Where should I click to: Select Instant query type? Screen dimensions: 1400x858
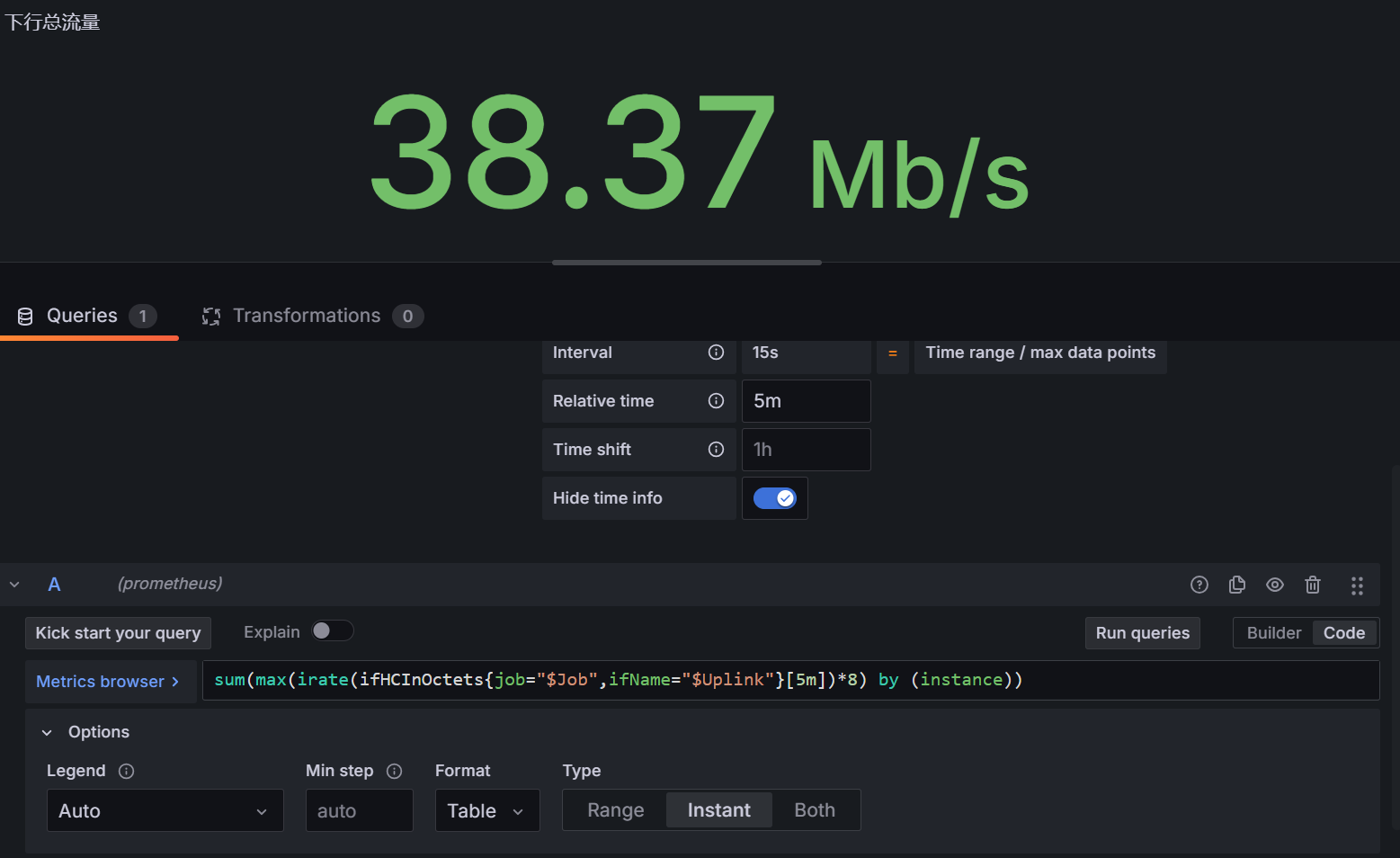(719, 810)
